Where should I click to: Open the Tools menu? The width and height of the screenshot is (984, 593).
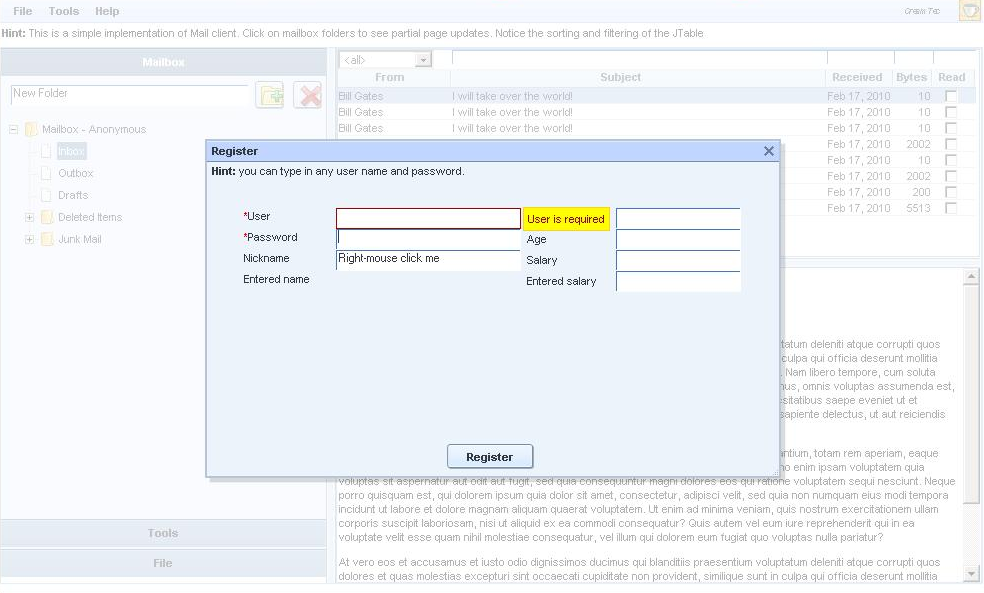pyautogui.click(x=64, y=11)
